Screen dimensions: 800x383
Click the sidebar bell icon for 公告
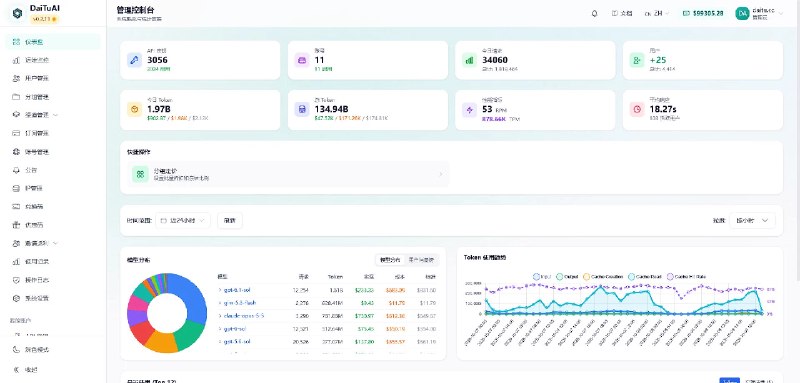pos(16,170)
